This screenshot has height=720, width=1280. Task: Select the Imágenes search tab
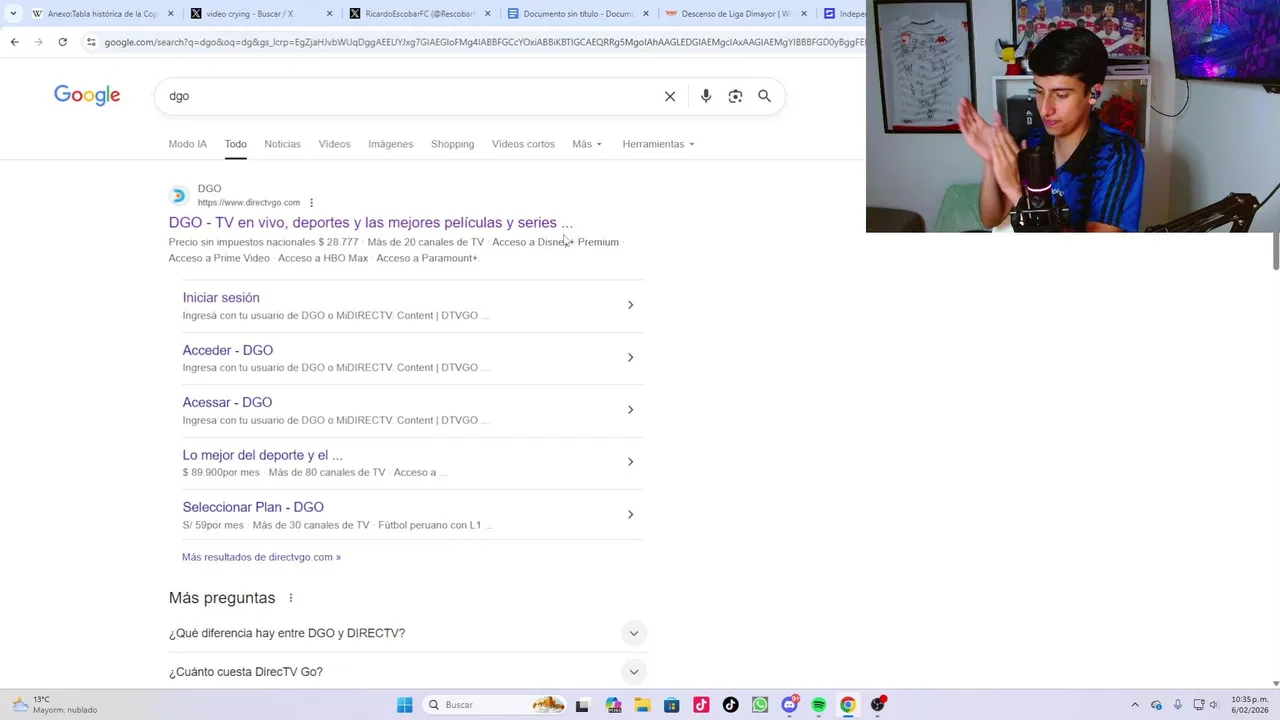coord(390,144)
